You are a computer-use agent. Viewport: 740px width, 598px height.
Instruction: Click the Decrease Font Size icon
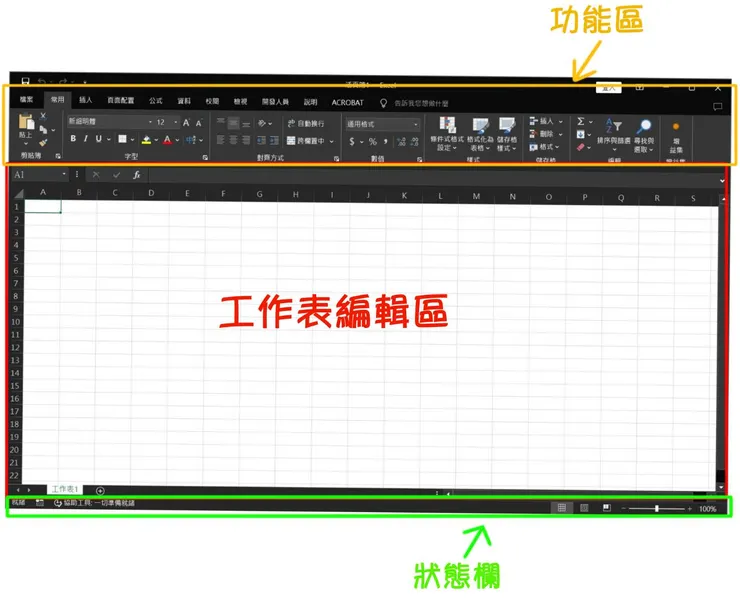(199, 123)
